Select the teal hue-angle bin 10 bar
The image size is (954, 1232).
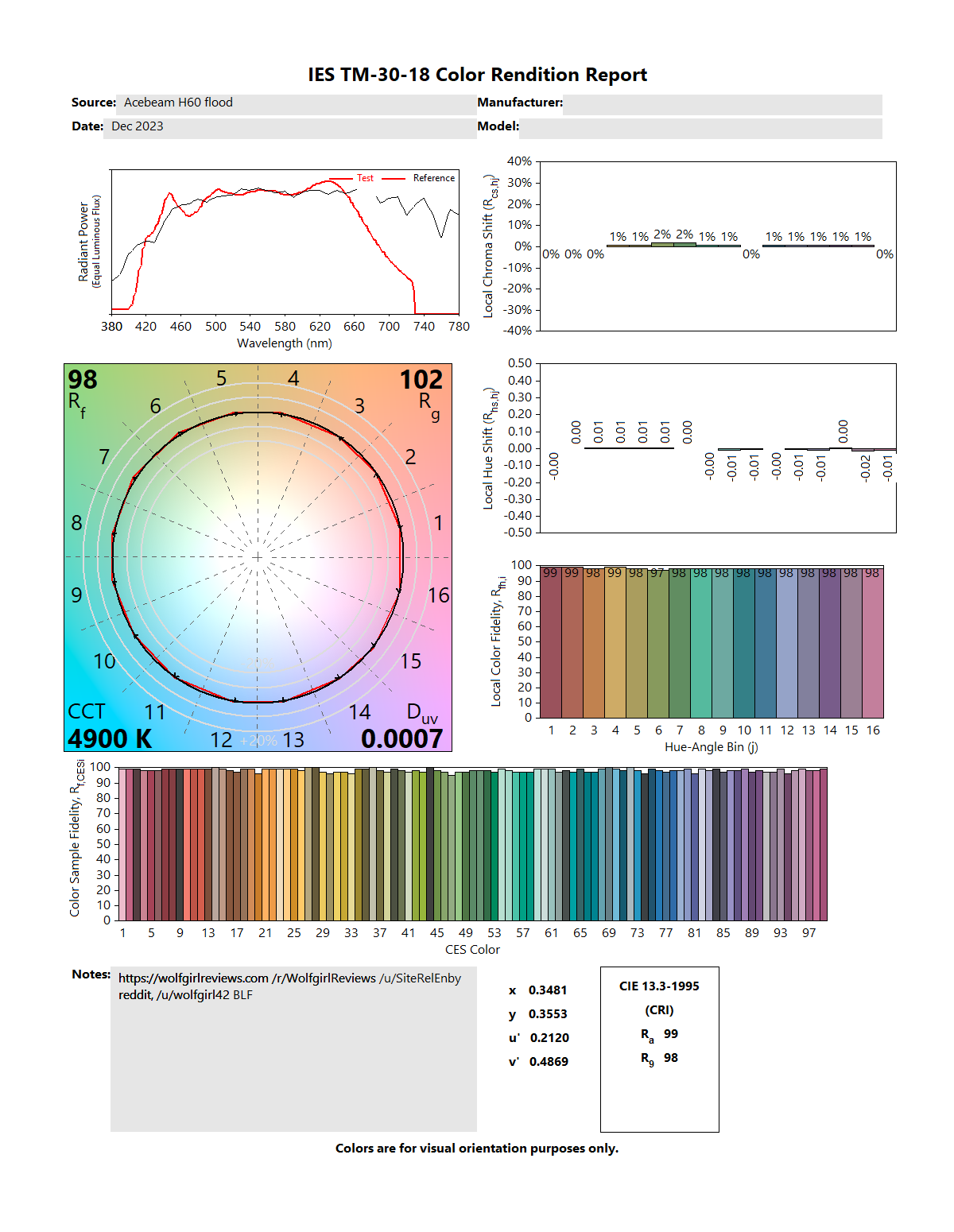pyautogui.click(x=743, y=642)
